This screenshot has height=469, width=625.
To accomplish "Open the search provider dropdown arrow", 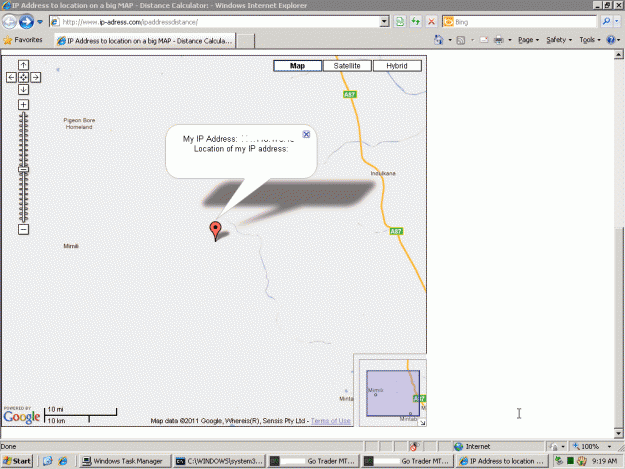I will 617,22.
